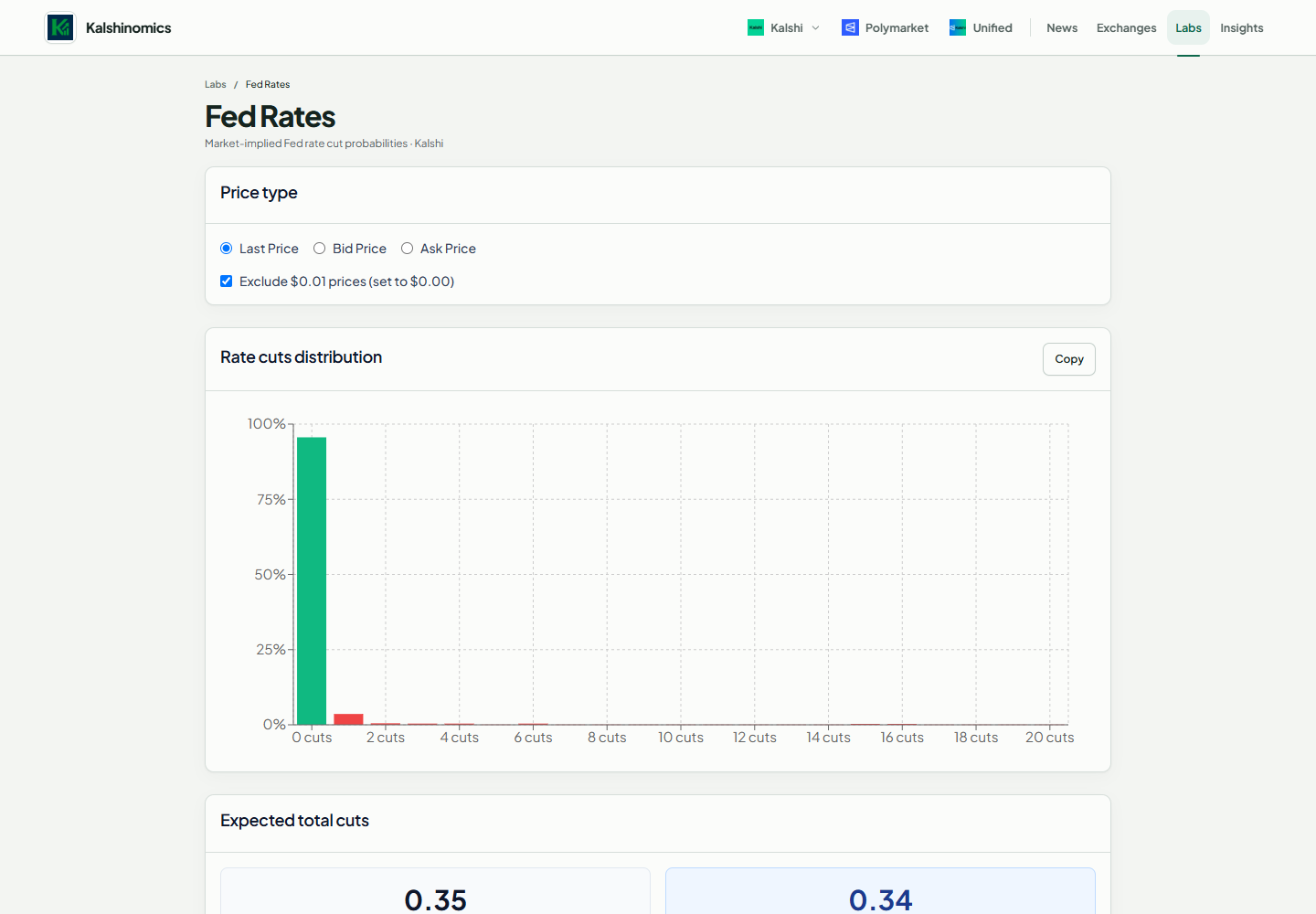Screen dimensions: 1316x914
Task: Click the 'Price type' heading
Action: 259,193
